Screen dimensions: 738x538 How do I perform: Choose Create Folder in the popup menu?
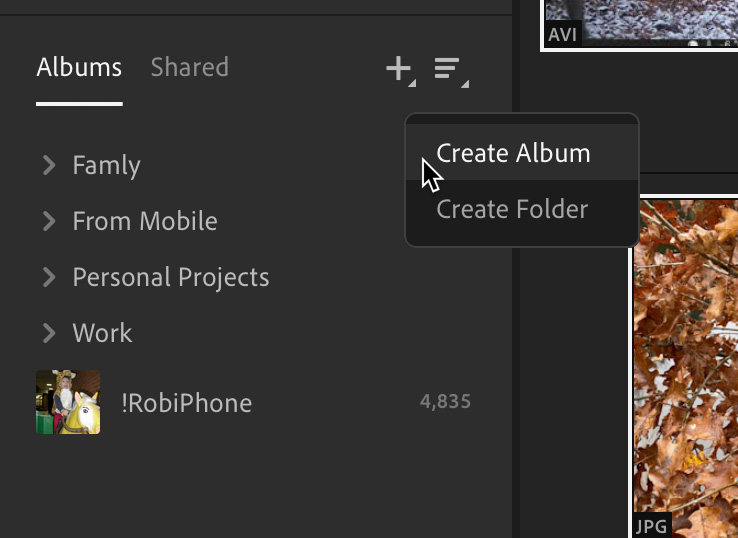tap(512, 210)
